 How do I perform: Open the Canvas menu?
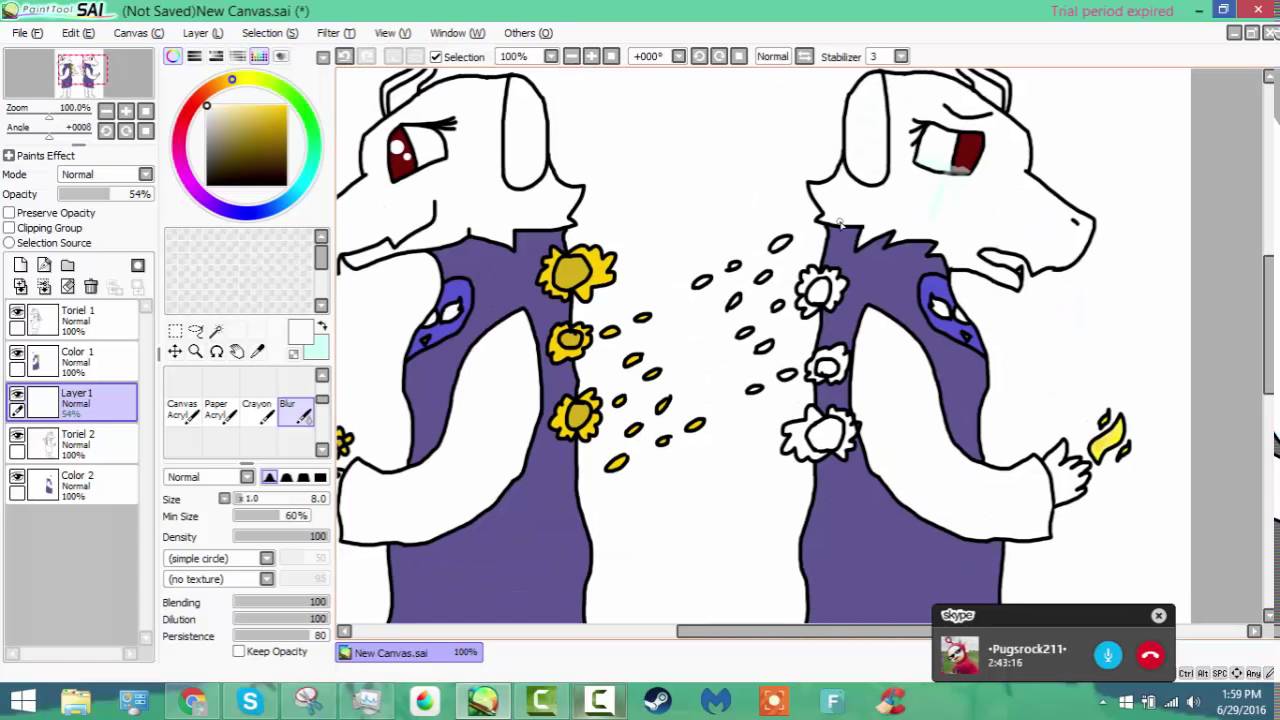[x=138, y=33]
